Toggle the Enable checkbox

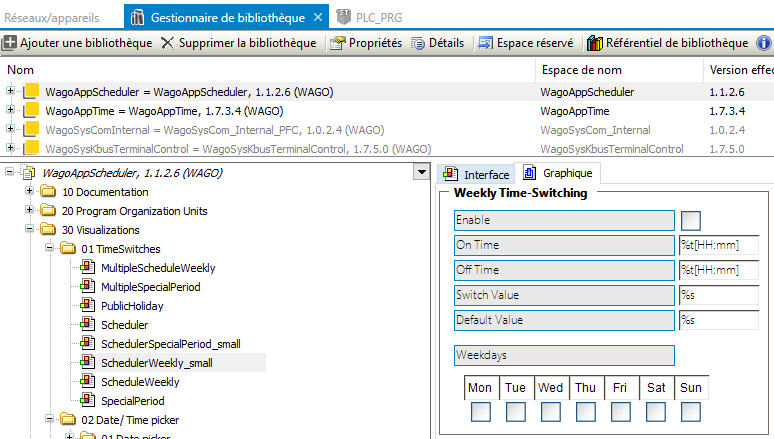[690, 220]
